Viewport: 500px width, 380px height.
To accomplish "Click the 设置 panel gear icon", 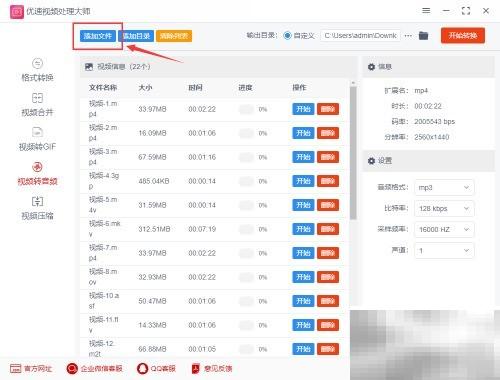I will (x=371, y=161).
